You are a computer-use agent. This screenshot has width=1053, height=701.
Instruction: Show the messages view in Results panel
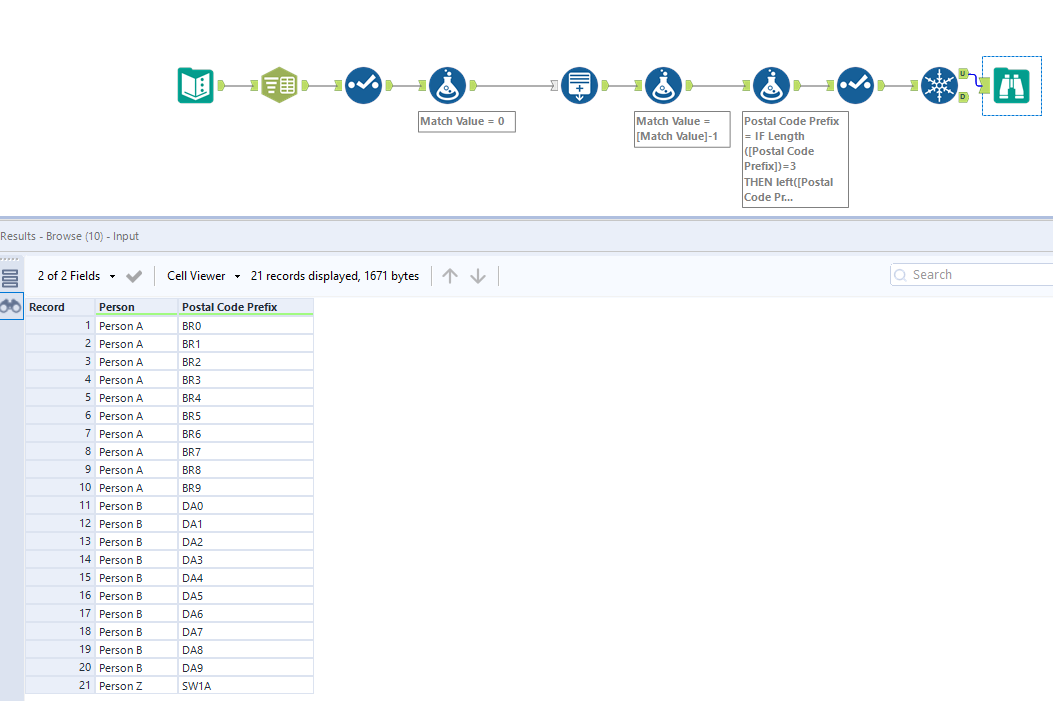click(11, 278)
